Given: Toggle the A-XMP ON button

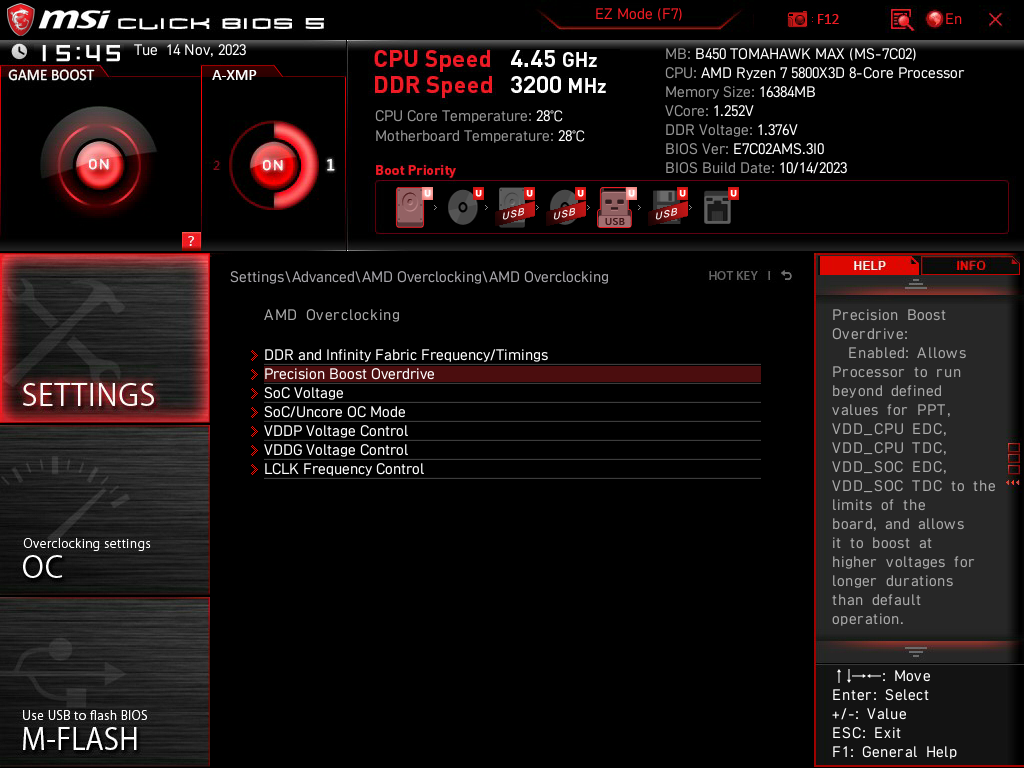Looking at the screenshot, I should click(273, 165).
